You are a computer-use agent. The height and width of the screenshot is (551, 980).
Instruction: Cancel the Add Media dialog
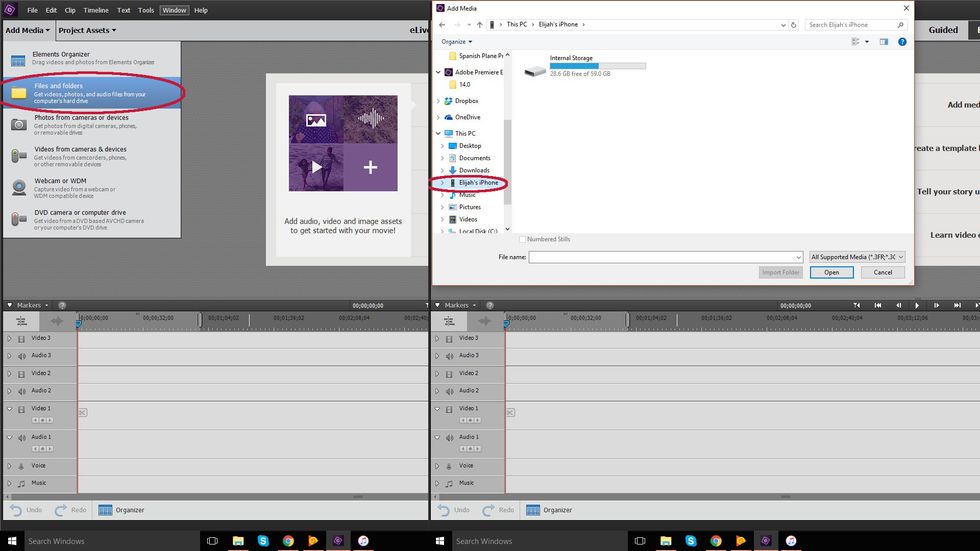tap(882, 272)
